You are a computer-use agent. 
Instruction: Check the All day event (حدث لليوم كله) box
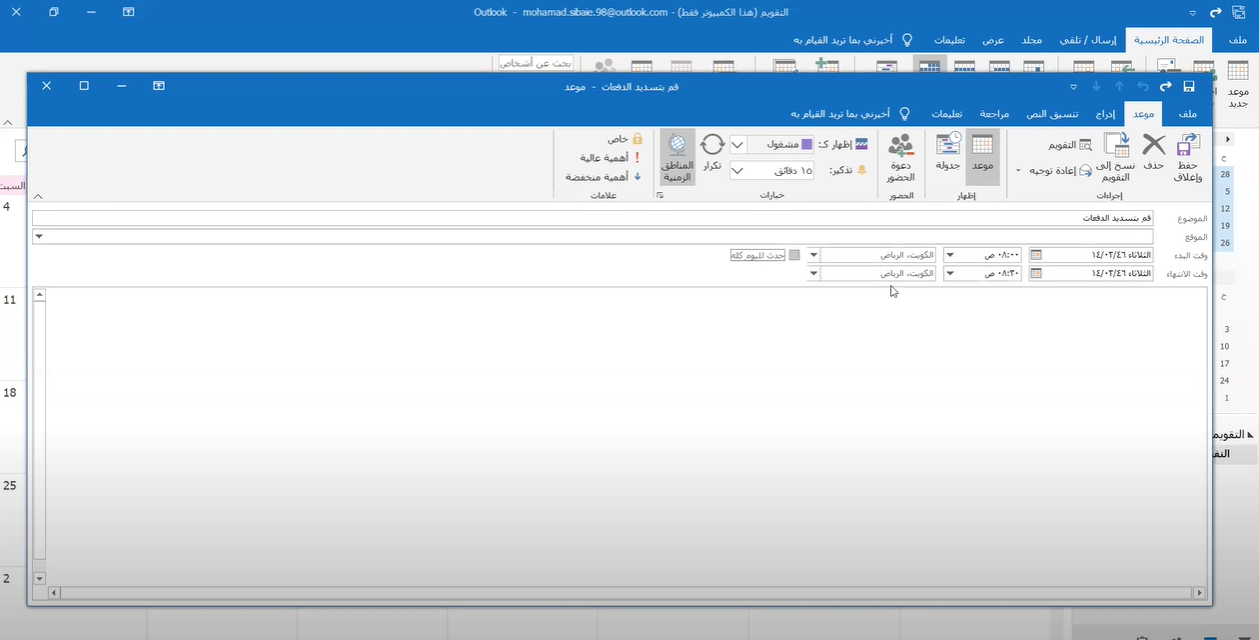coord(794,255)
